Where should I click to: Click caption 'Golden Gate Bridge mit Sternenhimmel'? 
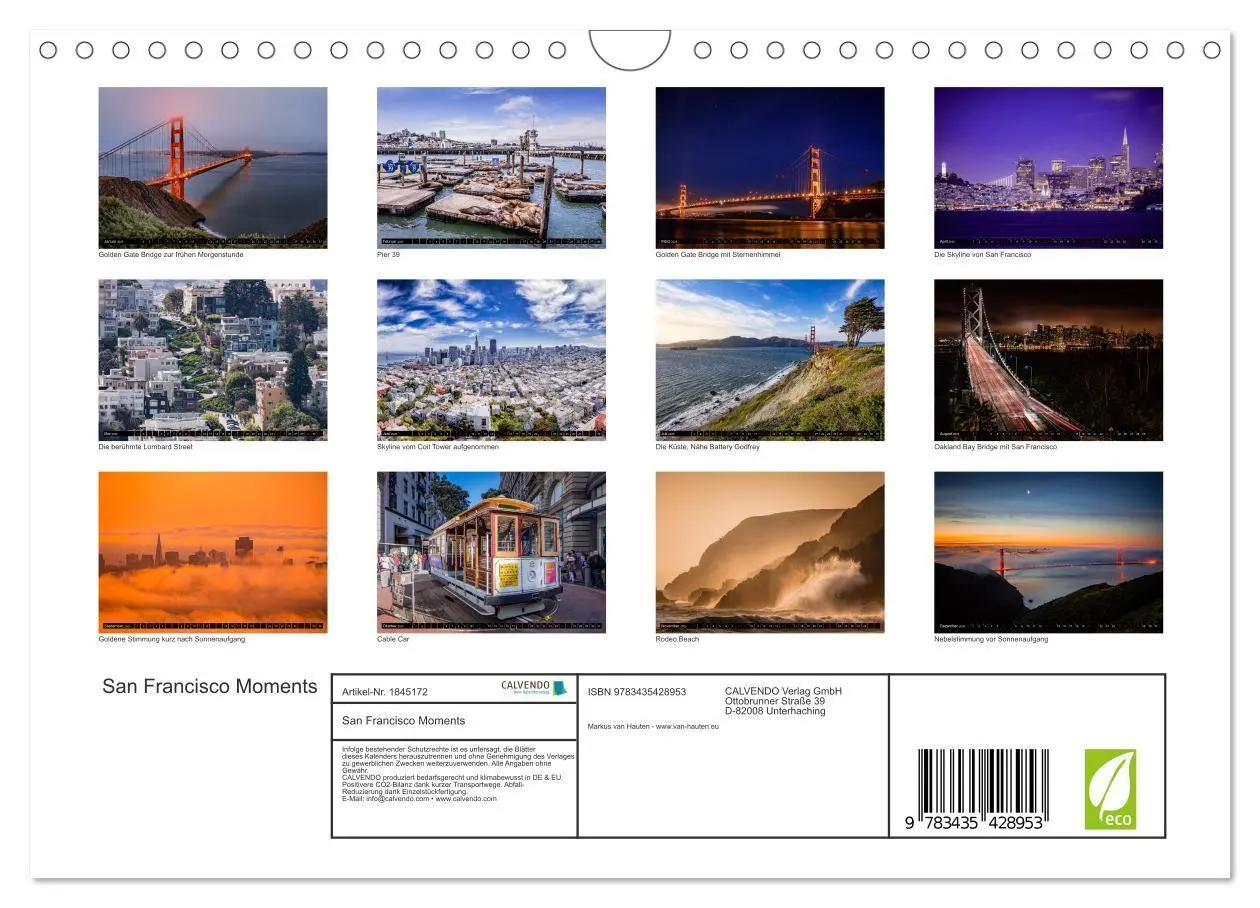[x=718, y=255]
